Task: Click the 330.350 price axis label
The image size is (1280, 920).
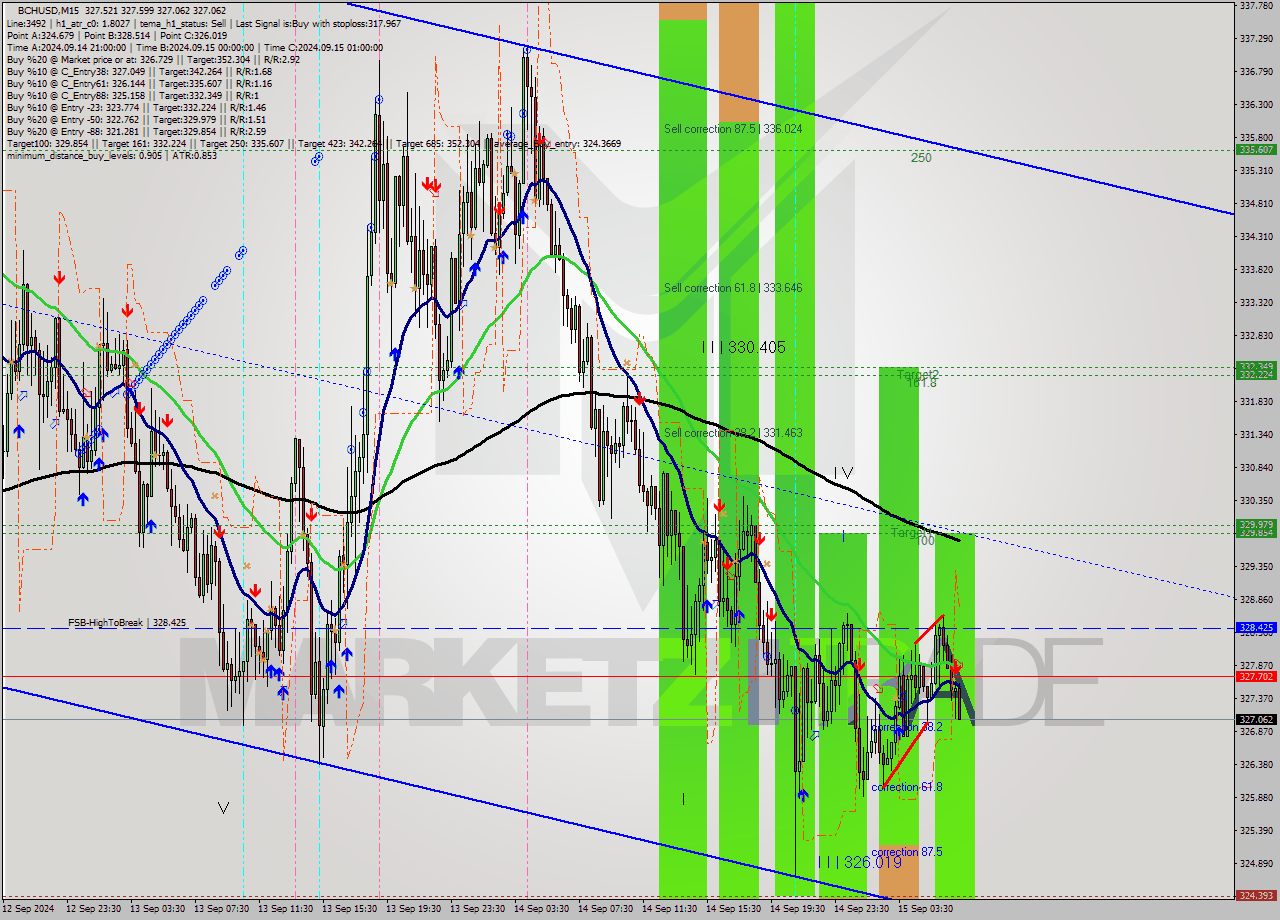Action: (x=1256, y=500)
